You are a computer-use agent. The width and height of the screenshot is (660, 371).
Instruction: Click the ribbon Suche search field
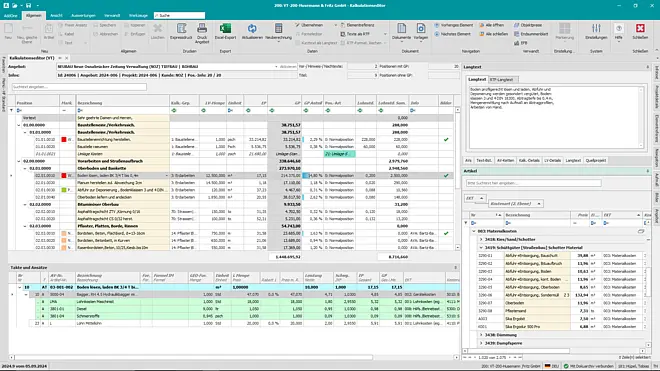tap(180, 16)
